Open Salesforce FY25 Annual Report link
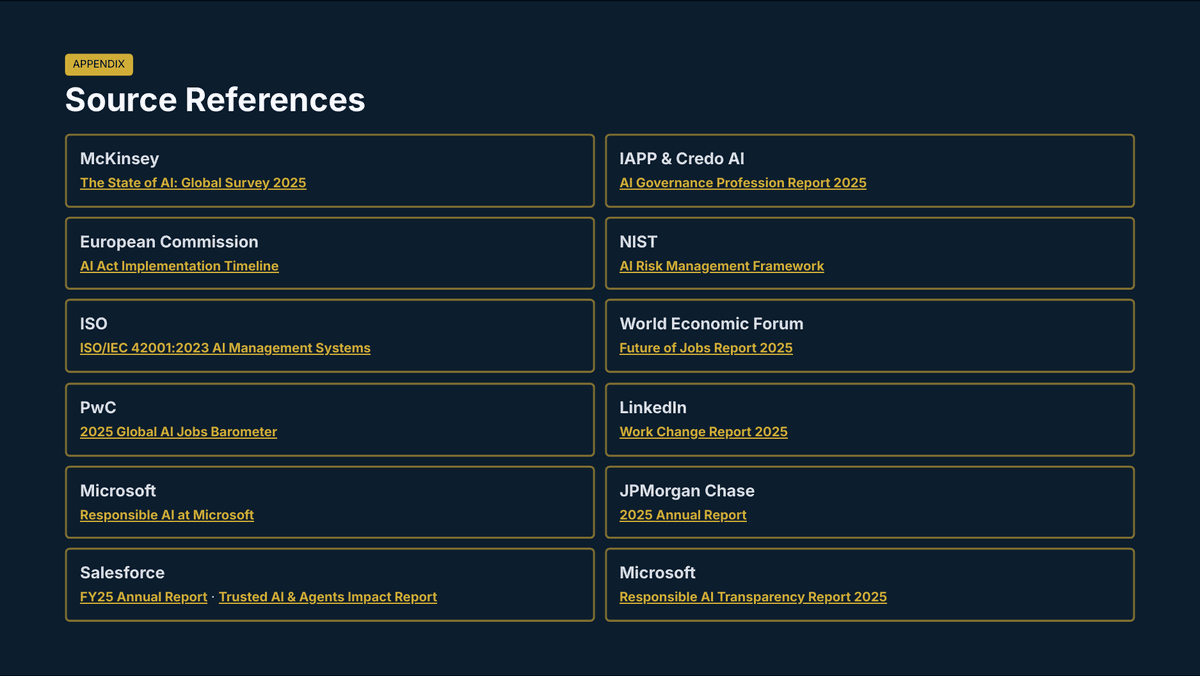The image size is (1200, 676). pos(143,597)
